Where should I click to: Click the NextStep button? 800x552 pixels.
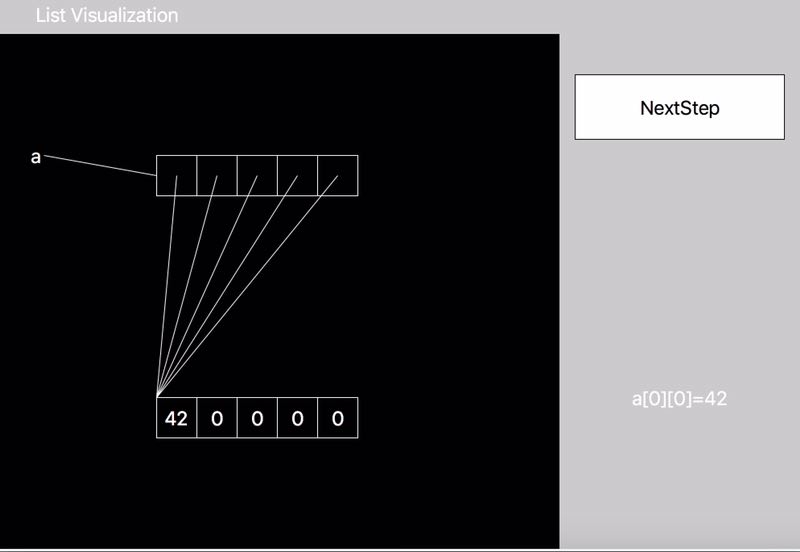pos(680,107)
